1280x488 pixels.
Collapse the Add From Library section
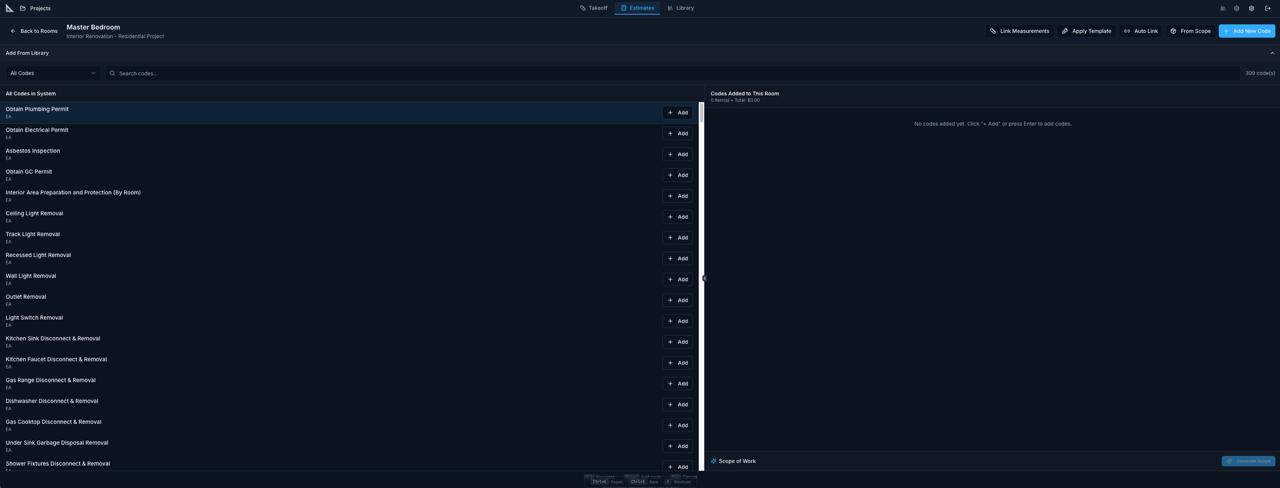coord(1272,53)
